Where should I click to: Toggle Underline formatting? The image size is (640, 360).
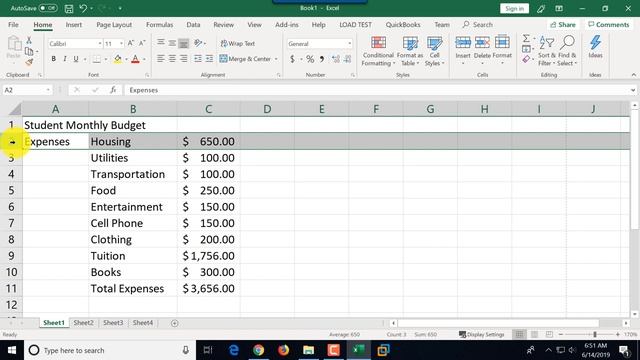[76, 59]
